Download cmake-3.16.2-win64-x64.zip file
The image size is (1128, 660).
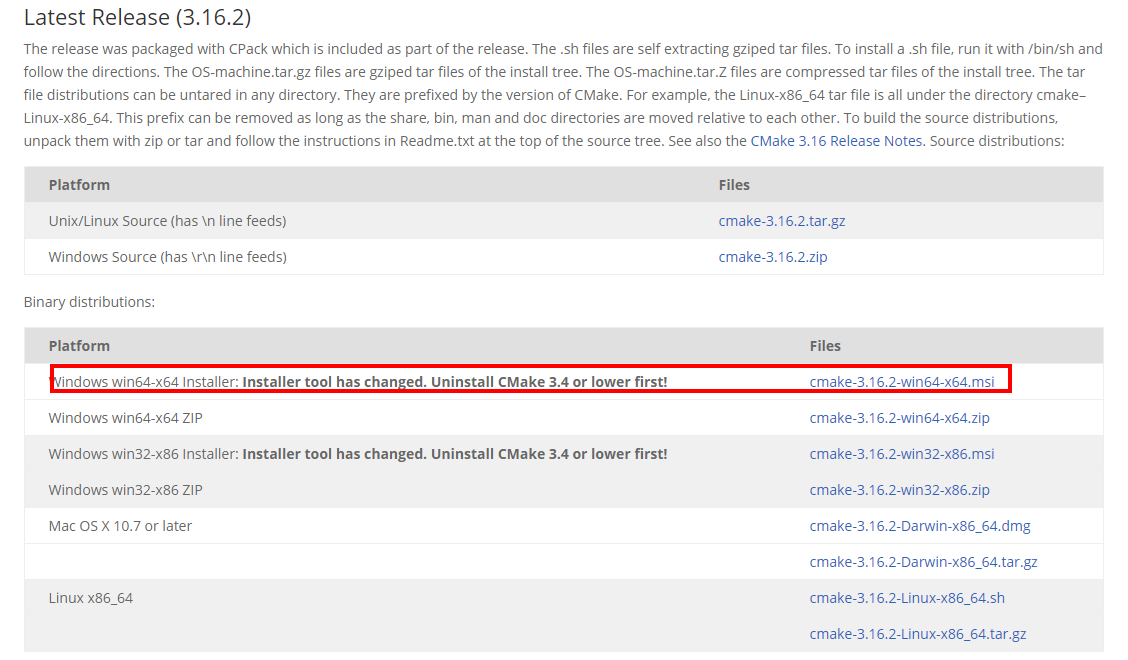pos(899,418)
